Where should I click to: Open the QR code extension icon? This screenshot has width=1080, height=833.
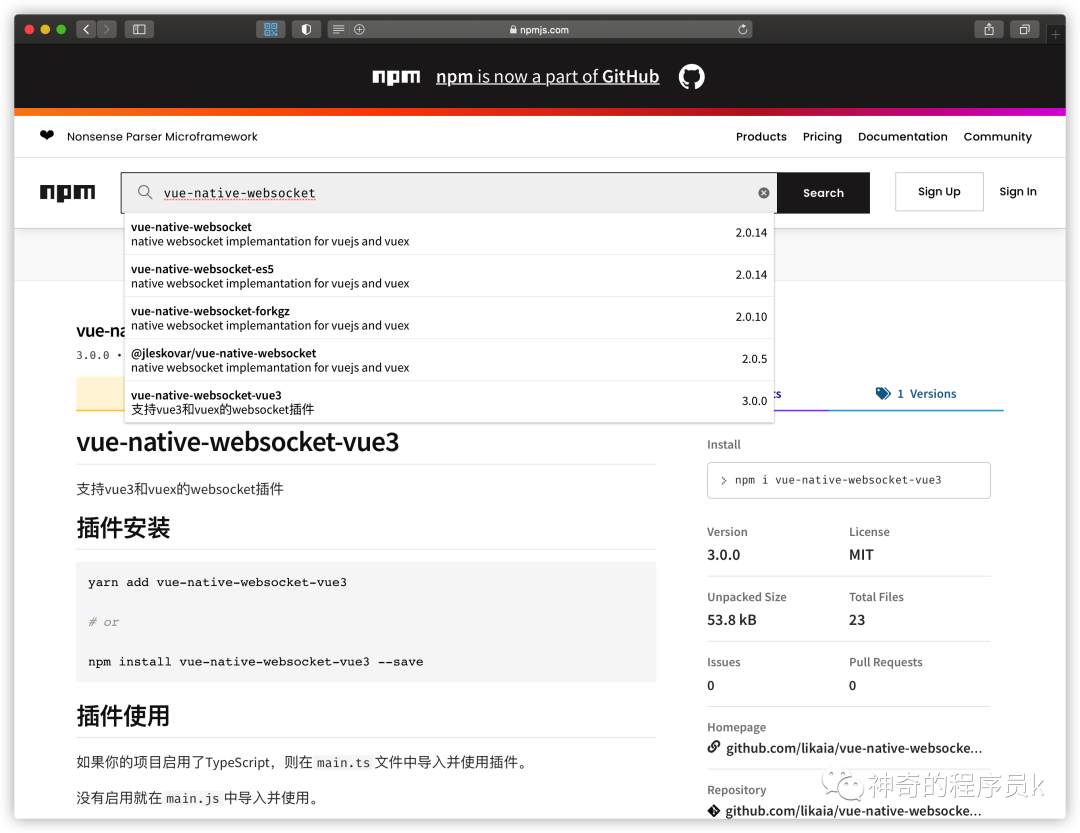click(271, 29)
